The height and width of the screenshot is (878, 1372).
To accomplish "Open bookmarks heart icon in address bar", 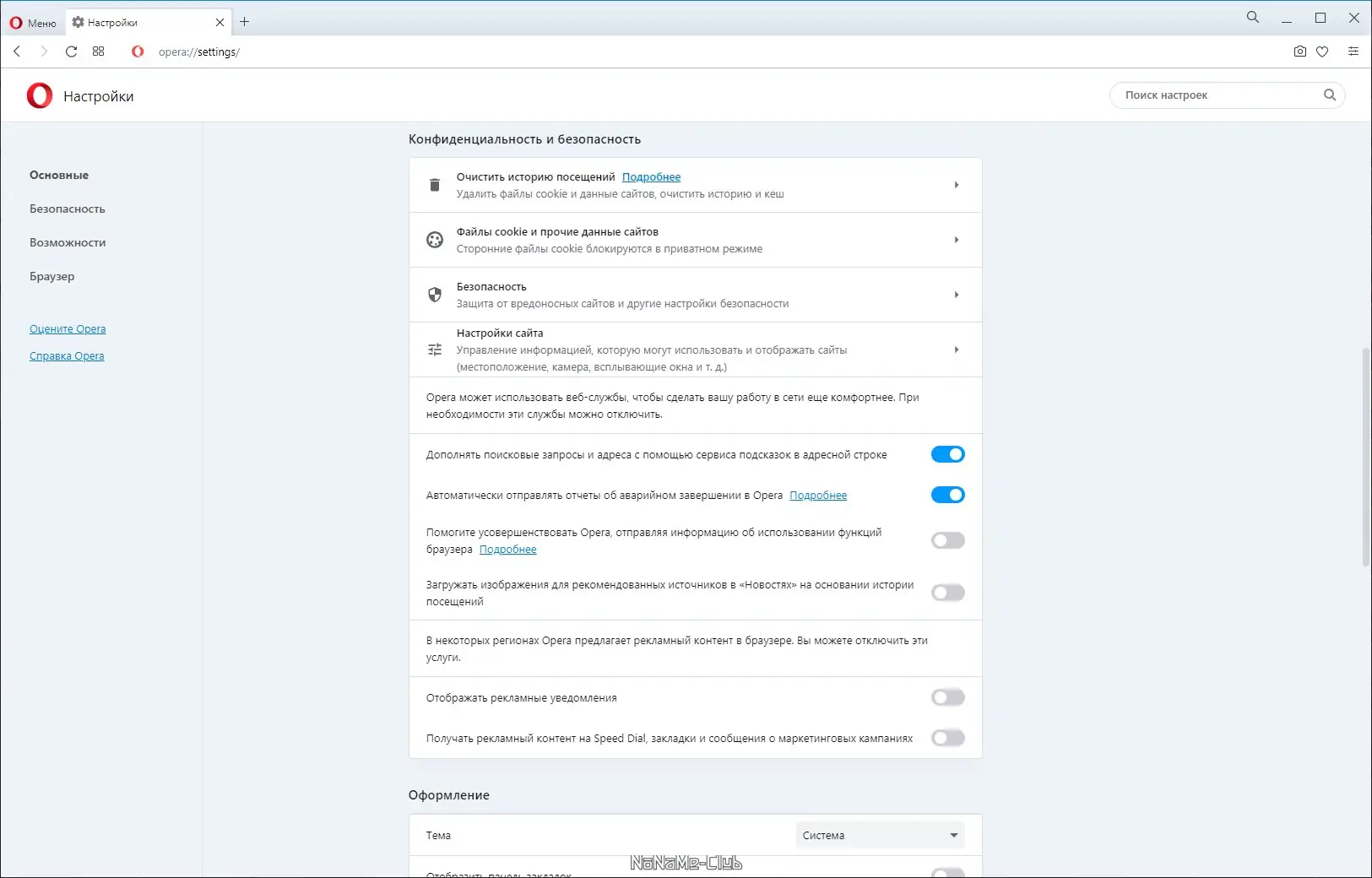I will click(1322, 51).
